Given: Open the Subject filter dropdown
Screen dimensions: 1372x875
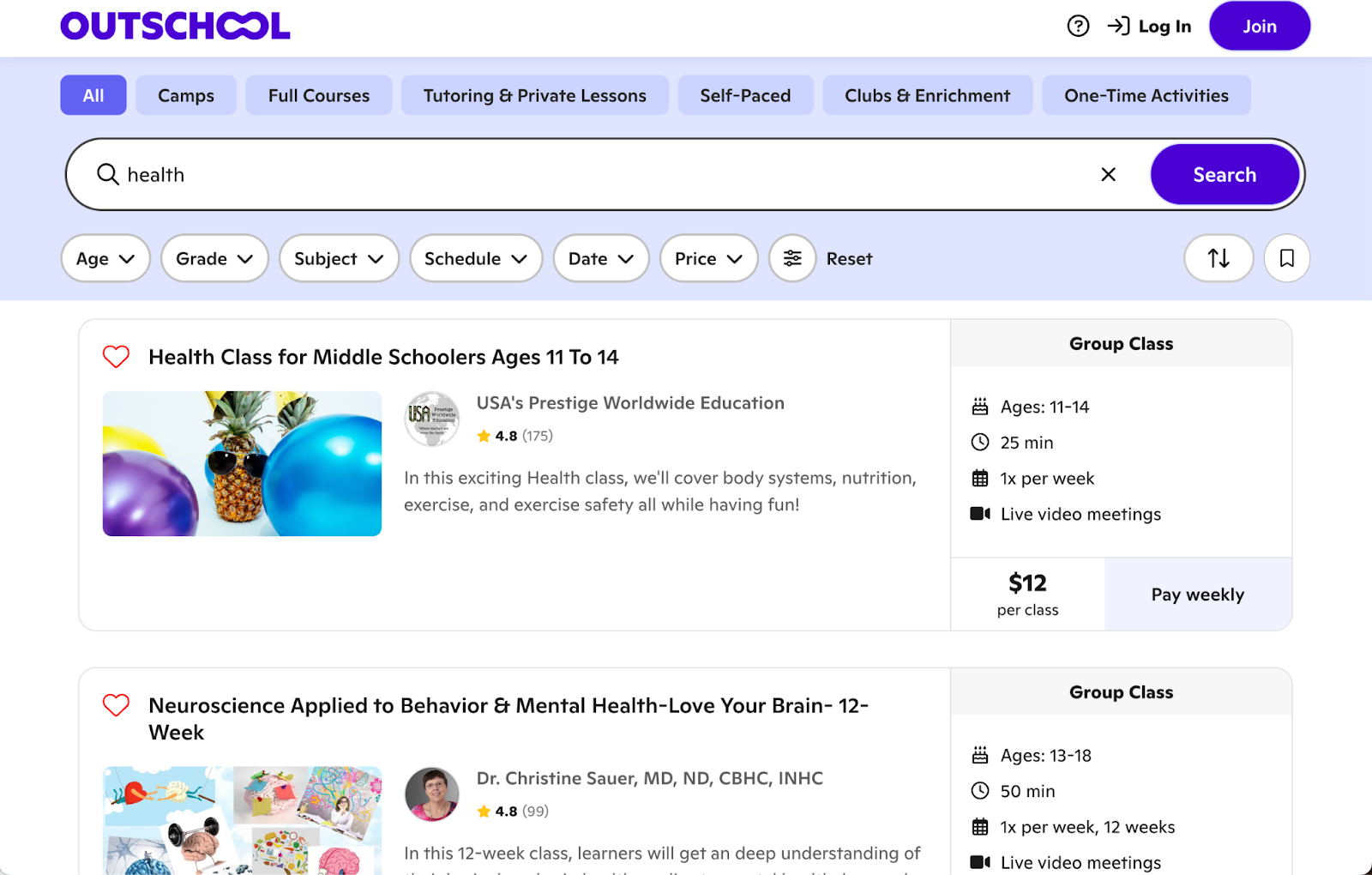Looking at the screenshot, I should pyautogui.click(x=339, y=258).
